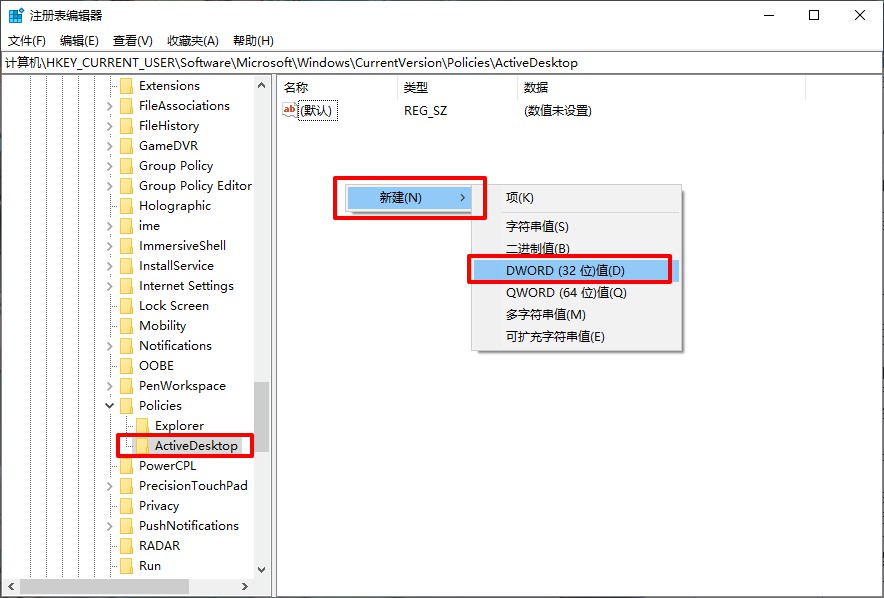This screenshot has width=884, height=598.
Task: Click the GameDVR folder icon
Action: (126, 146)
